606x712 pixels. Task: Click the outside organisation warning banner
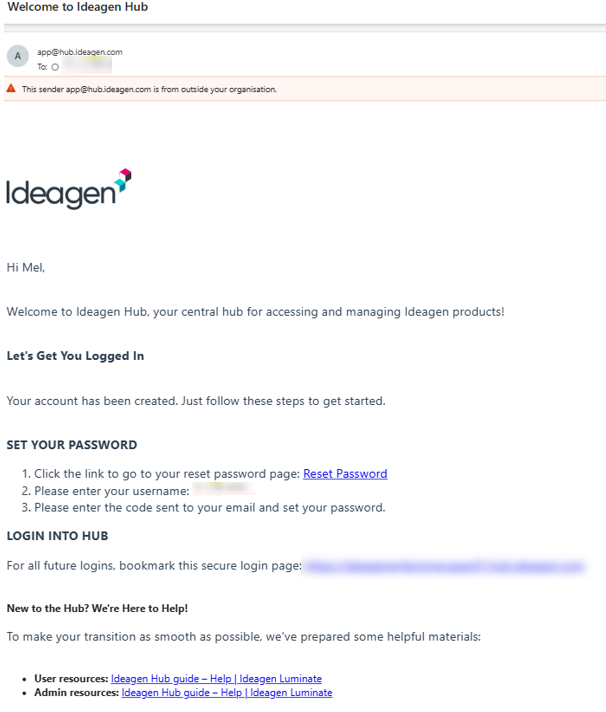click(300, 89)
